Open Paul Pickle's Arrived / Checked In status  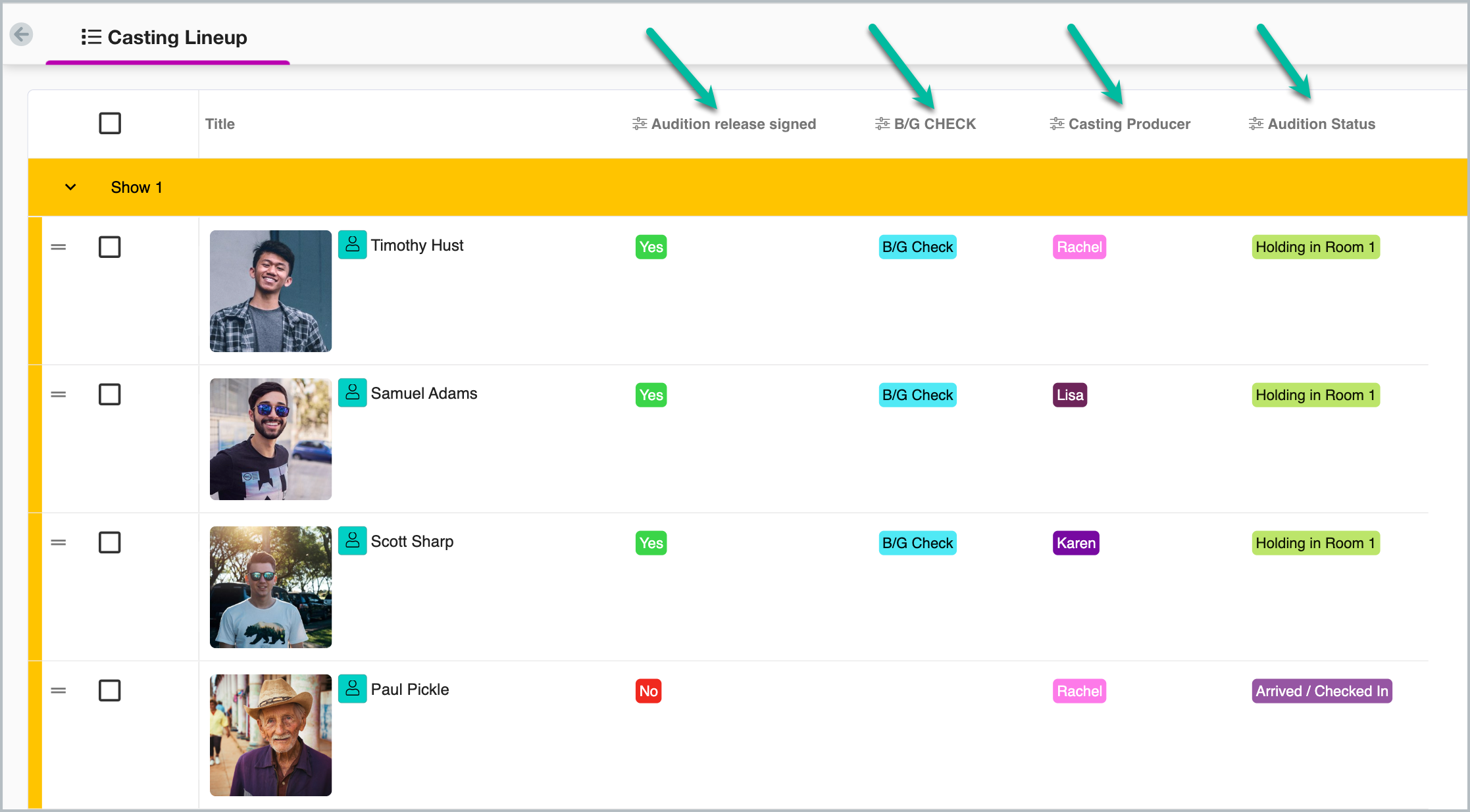pyautogui.click(x=1321, y=691)
